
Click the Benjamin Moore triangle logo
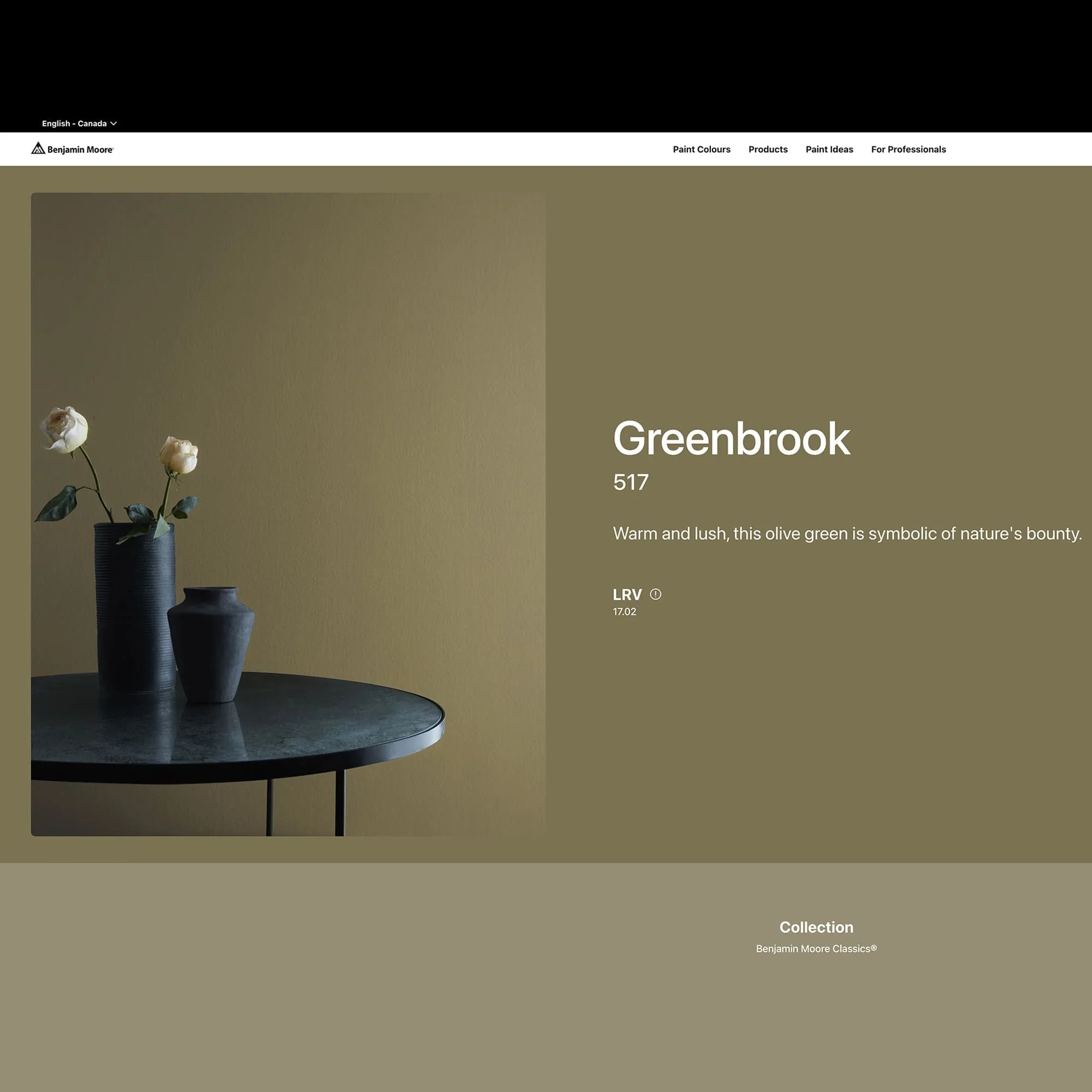tap(37, 149)
